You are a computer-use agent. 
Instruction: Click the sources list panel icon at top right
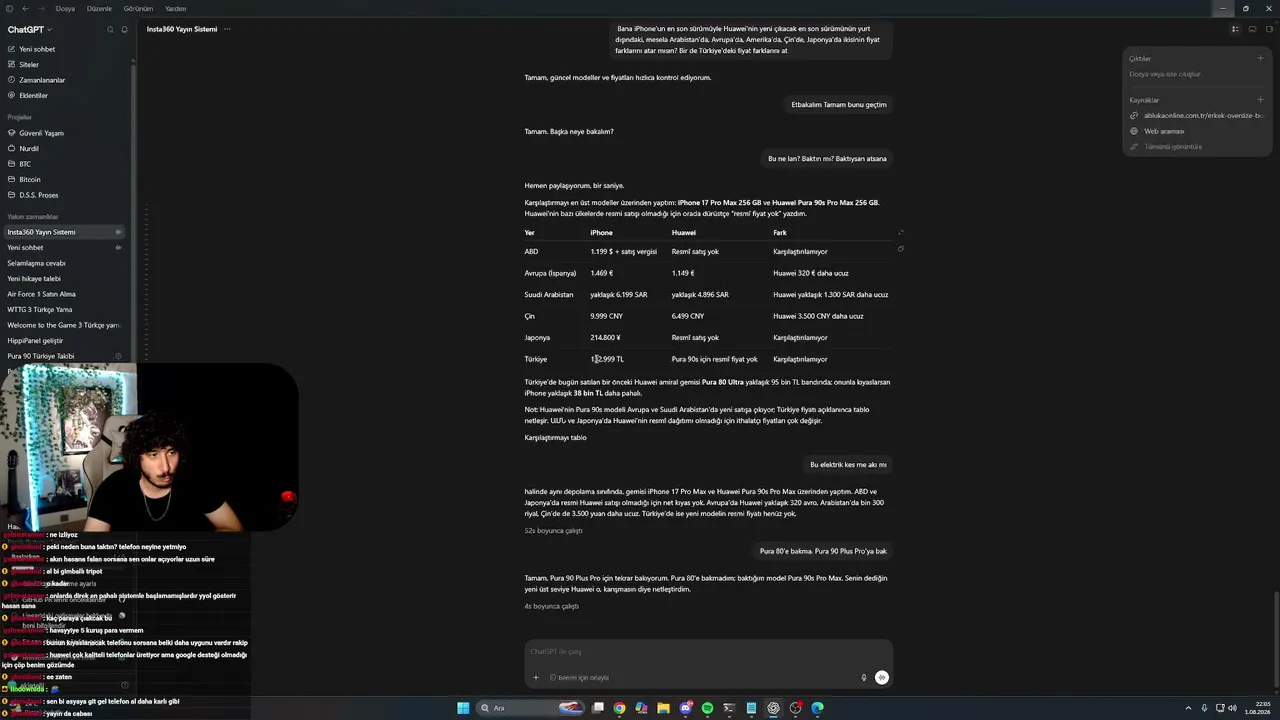[x=1235, y=29]
